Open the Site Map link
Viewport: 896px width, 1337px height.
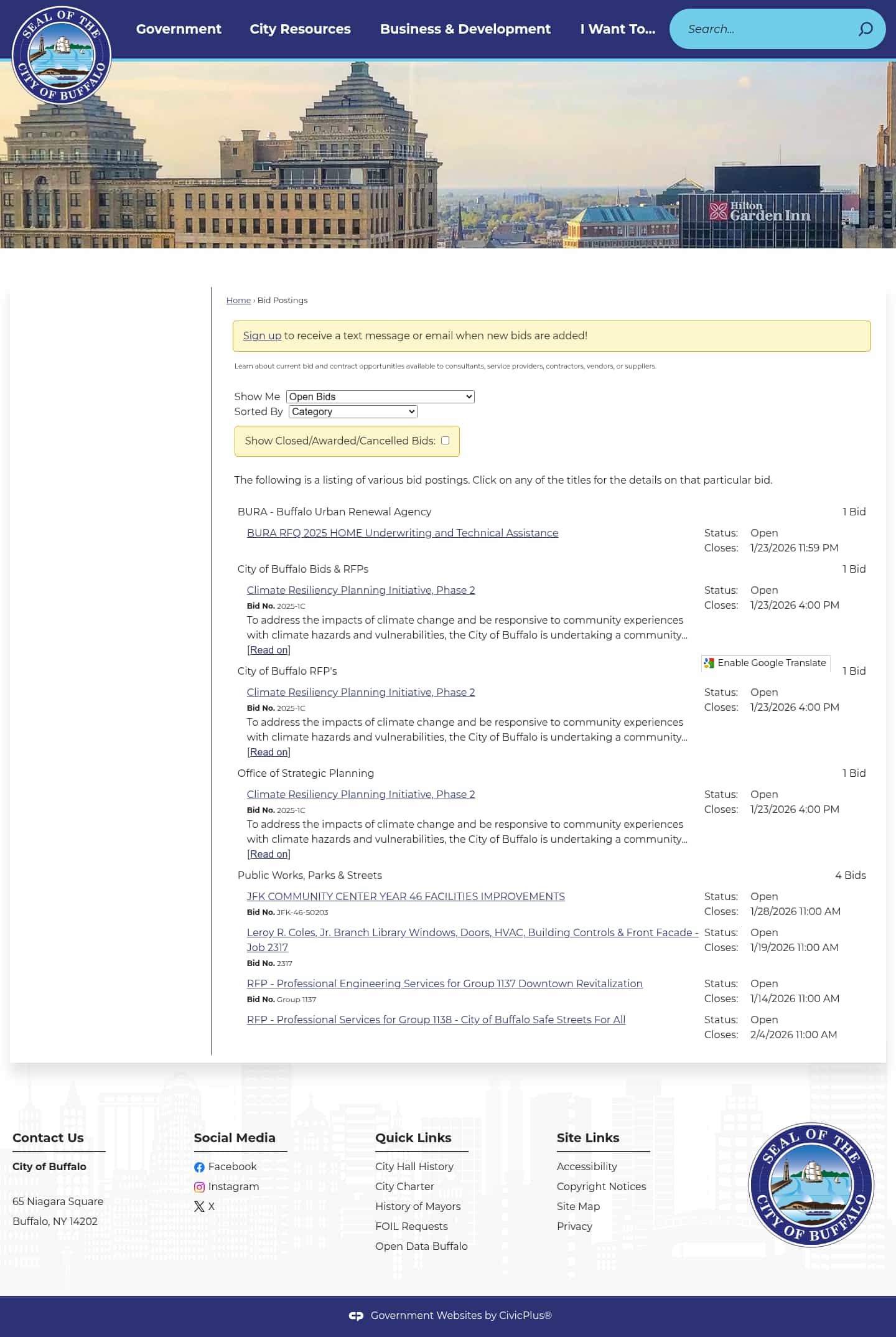coord(578,1207)
